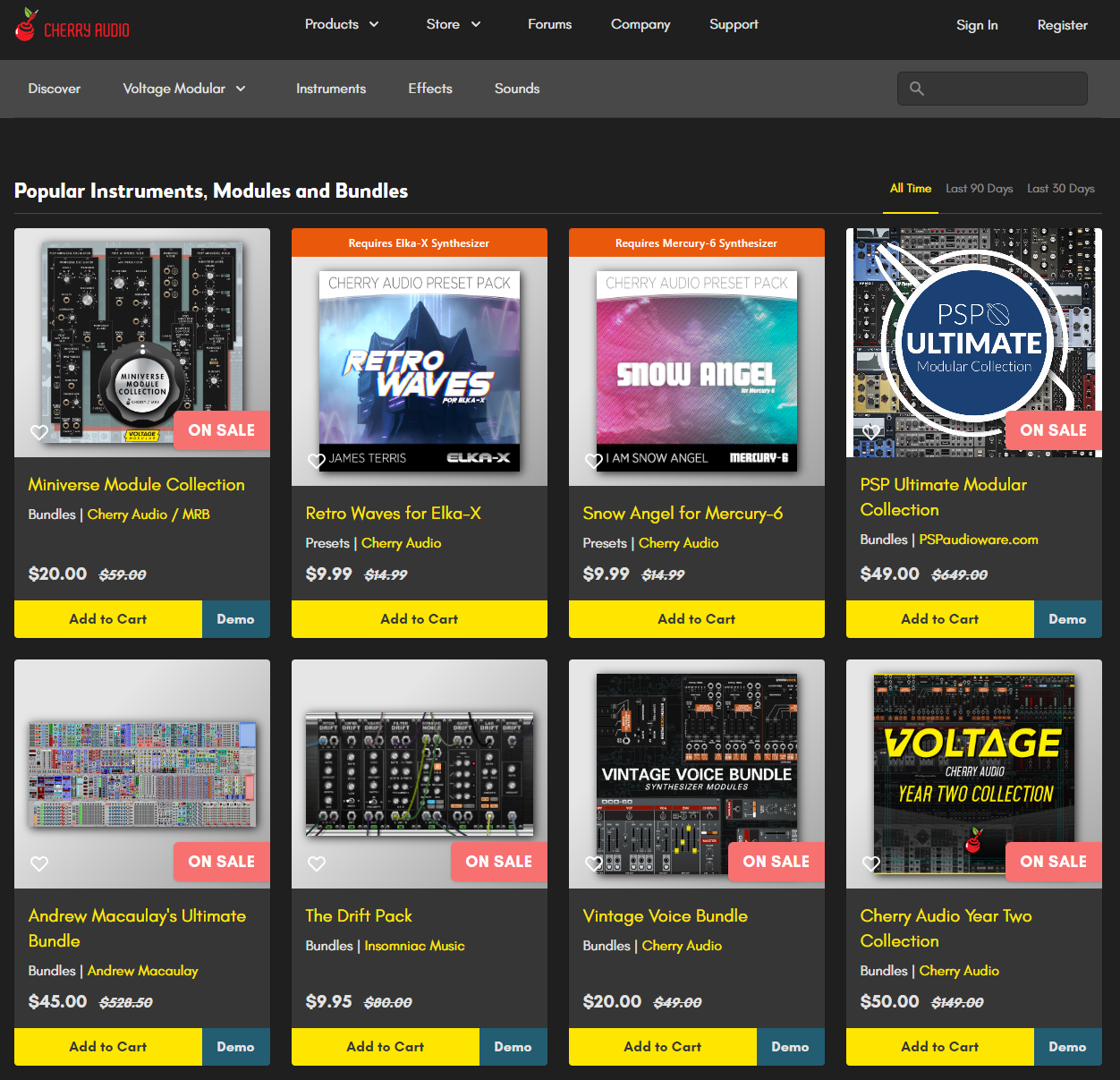Favorite Retro Waves for Elka-X heart icon
Screen dimensions: 1120x1080
point(317,461)
